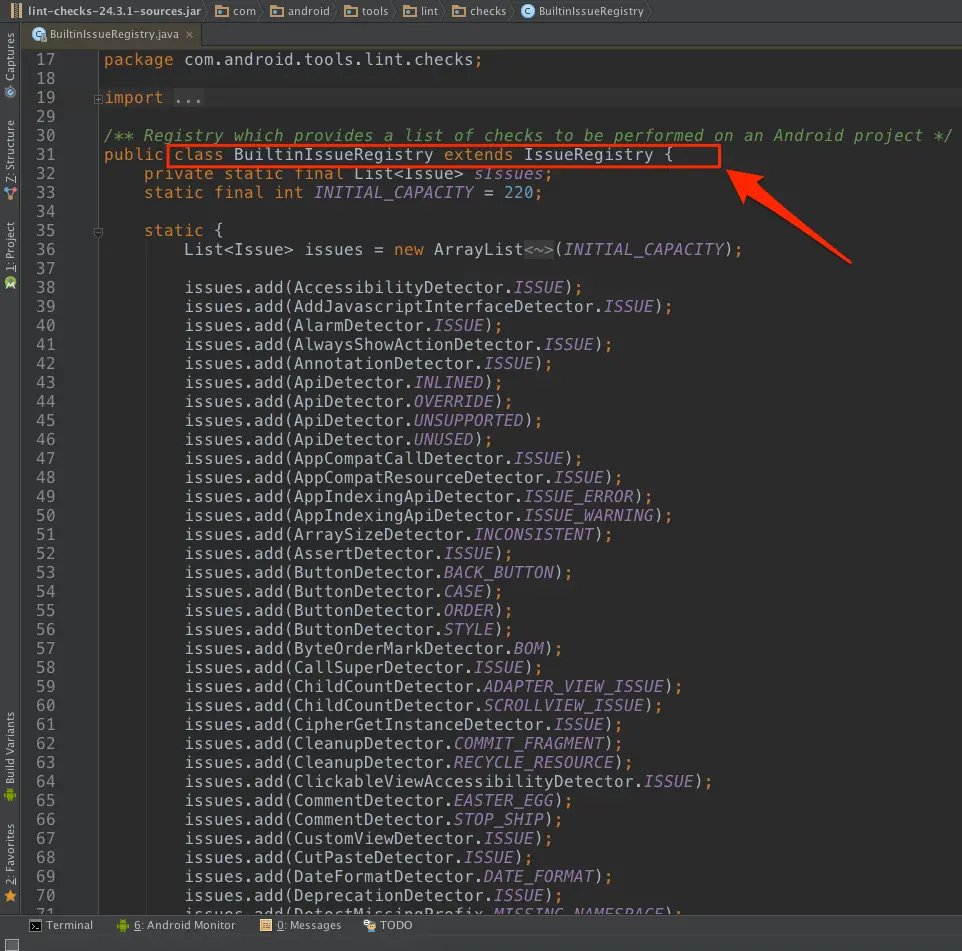Click 'ByteOrderMarkDetector' on line 57
962x951 pixels.
tap(398, 649)
